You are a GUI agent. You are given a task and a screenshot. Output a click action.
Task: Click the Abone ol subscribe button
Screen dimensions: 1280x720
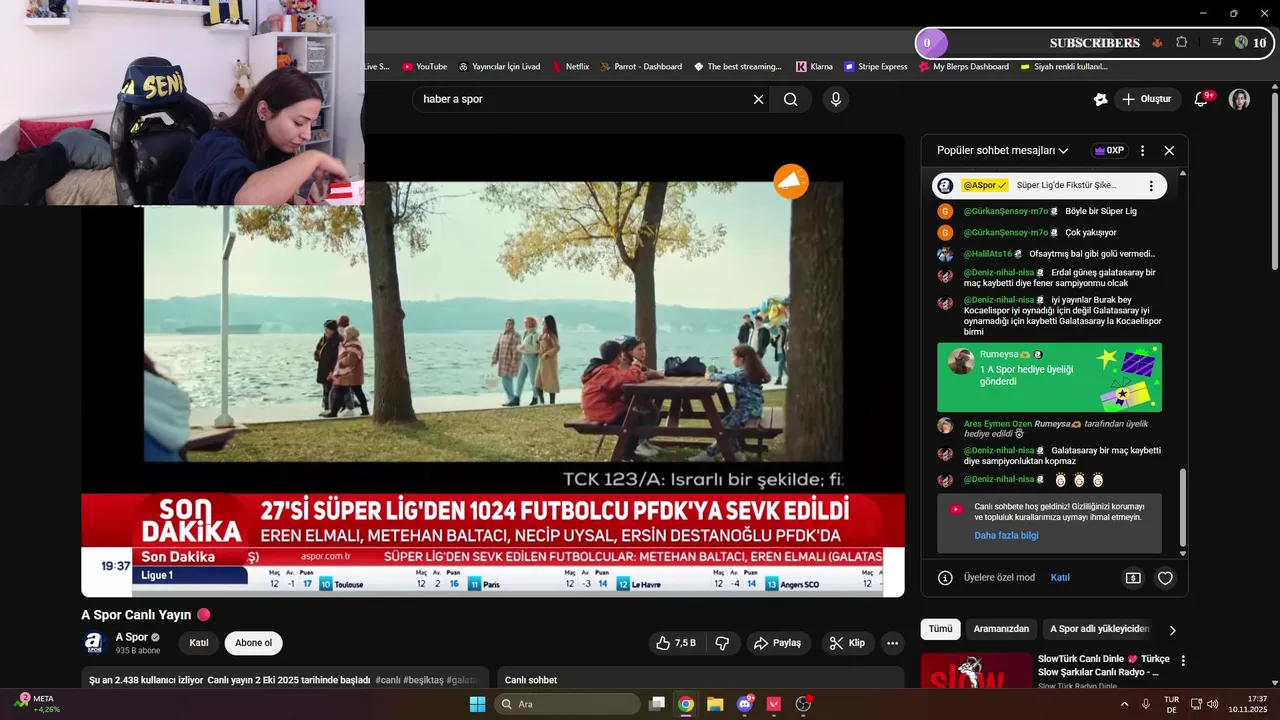(254, 643)
